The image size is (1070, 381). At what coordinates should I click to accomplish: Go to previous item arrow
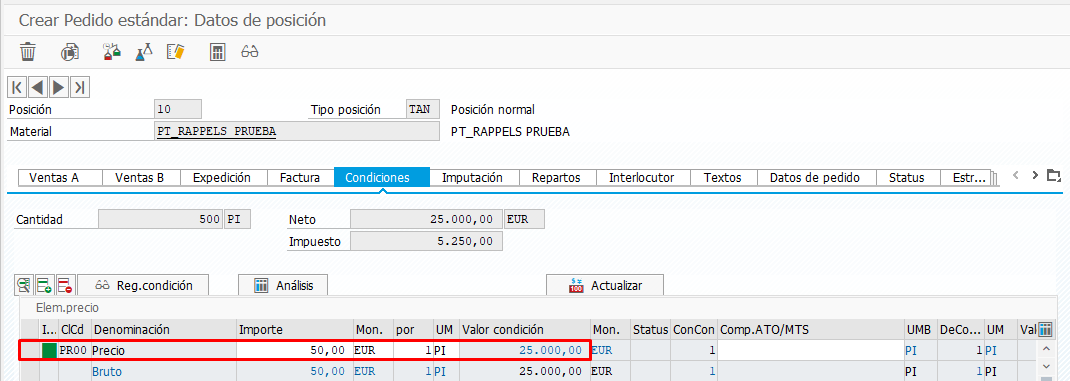click(38, 87)
